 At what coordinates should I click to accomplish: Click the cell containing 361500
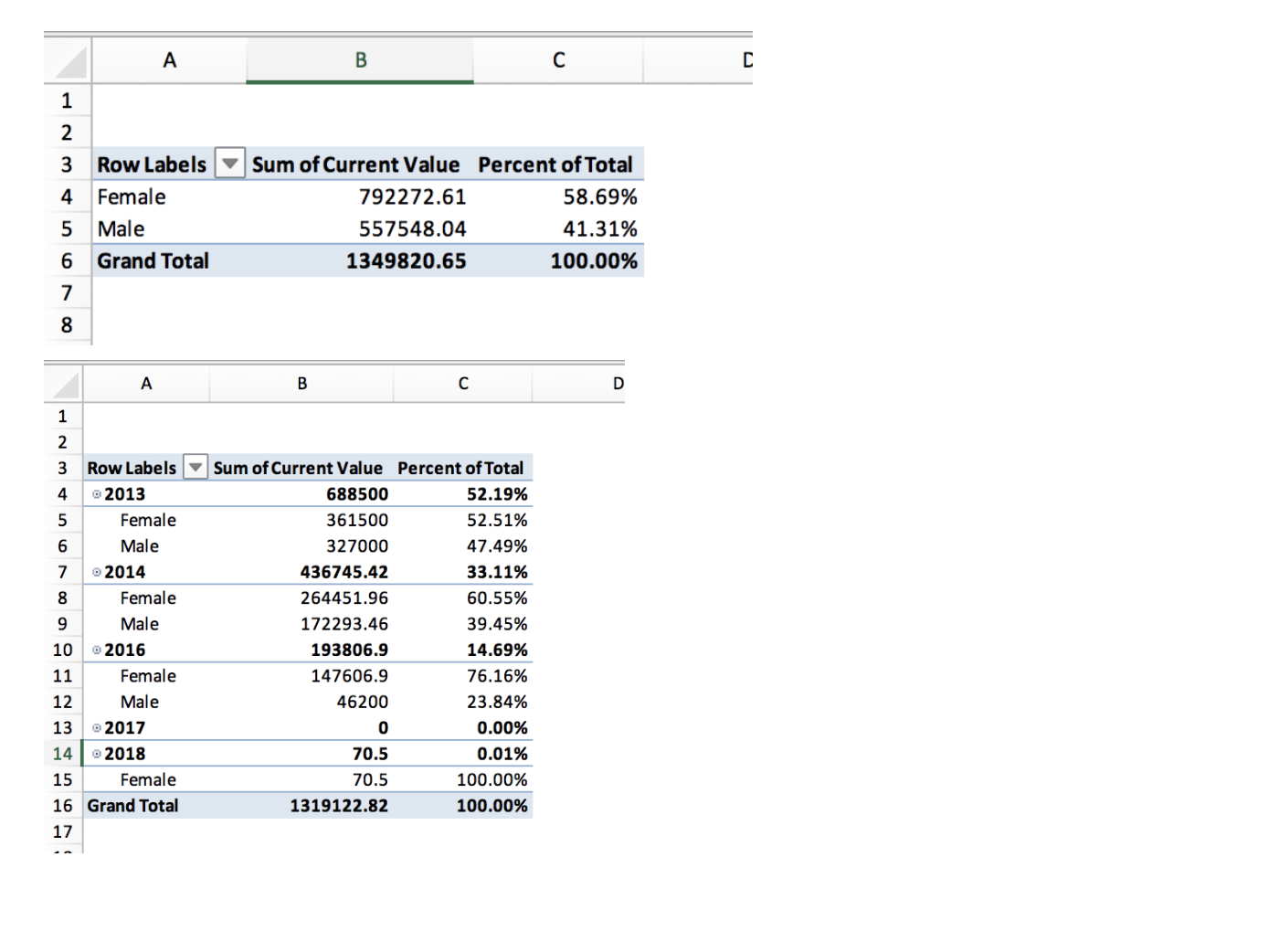click(x=301, y=520)
